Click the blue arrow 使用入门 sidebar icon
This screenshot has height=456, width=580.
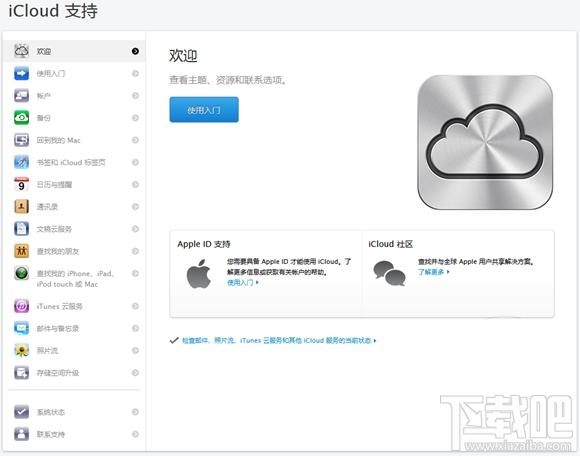coord(21,73)
